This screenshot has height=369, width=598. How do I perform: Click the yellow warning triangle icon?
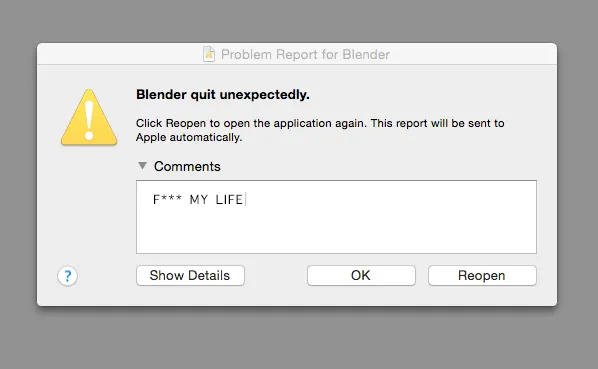[x=89, y=117]
